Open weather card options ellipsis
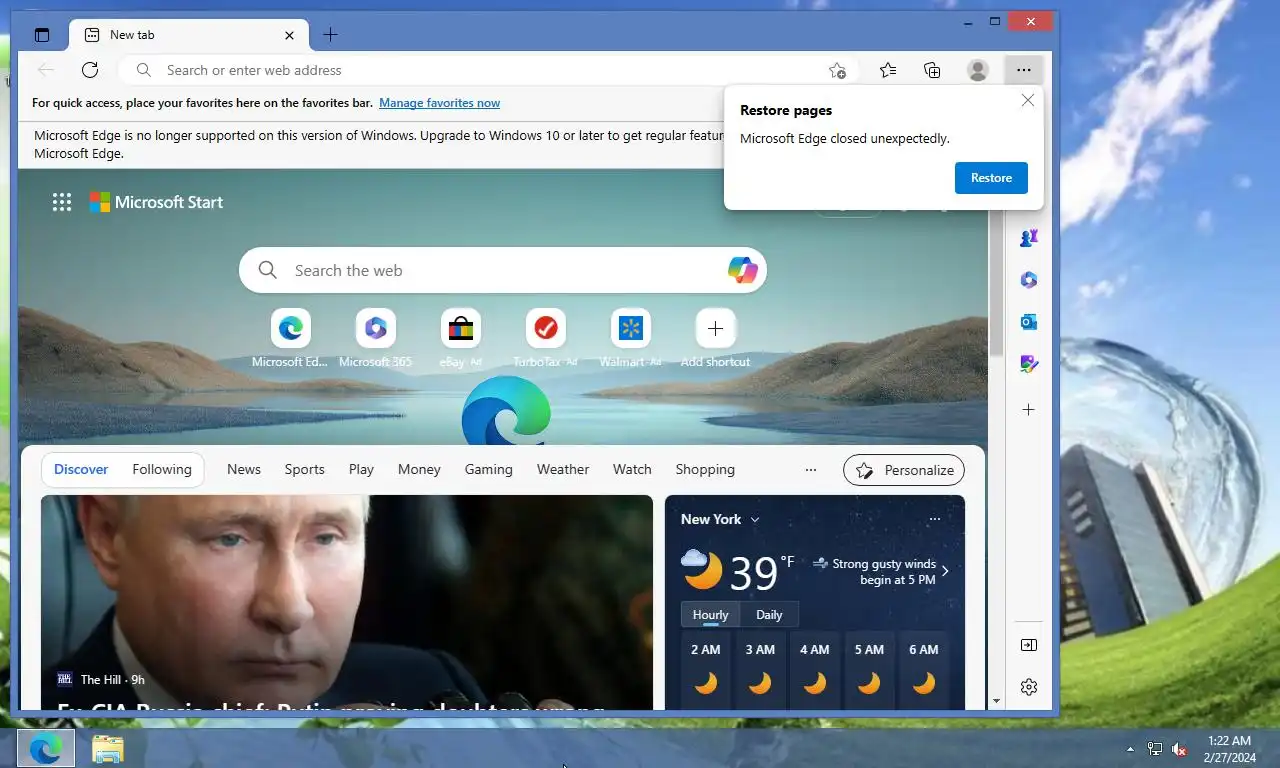This screenshot has width=1280, height=768. [934, 519]
